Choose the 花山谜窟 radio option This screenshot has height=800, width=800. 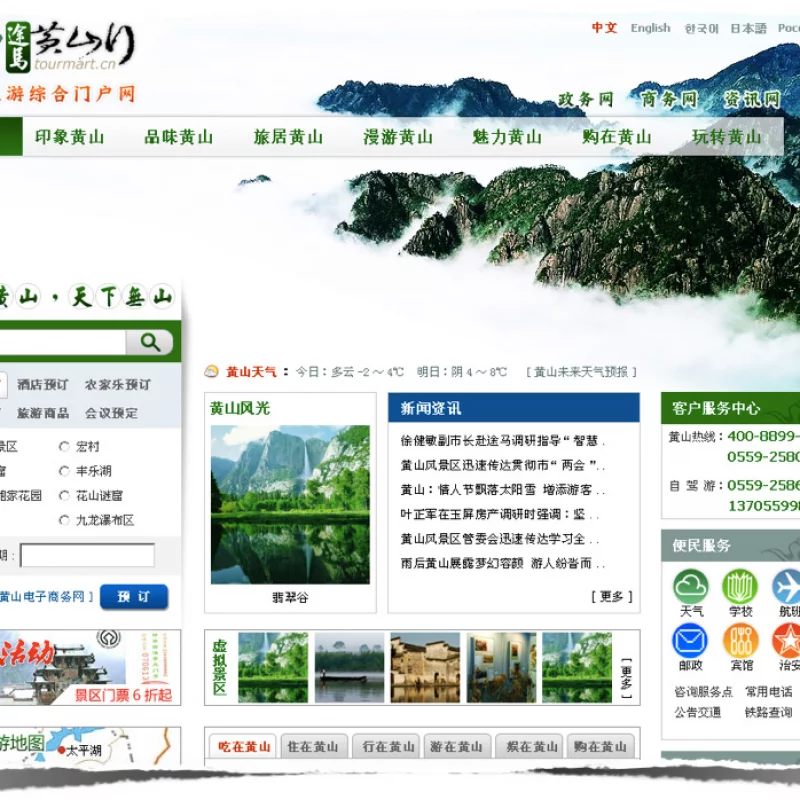click(64, 496)
